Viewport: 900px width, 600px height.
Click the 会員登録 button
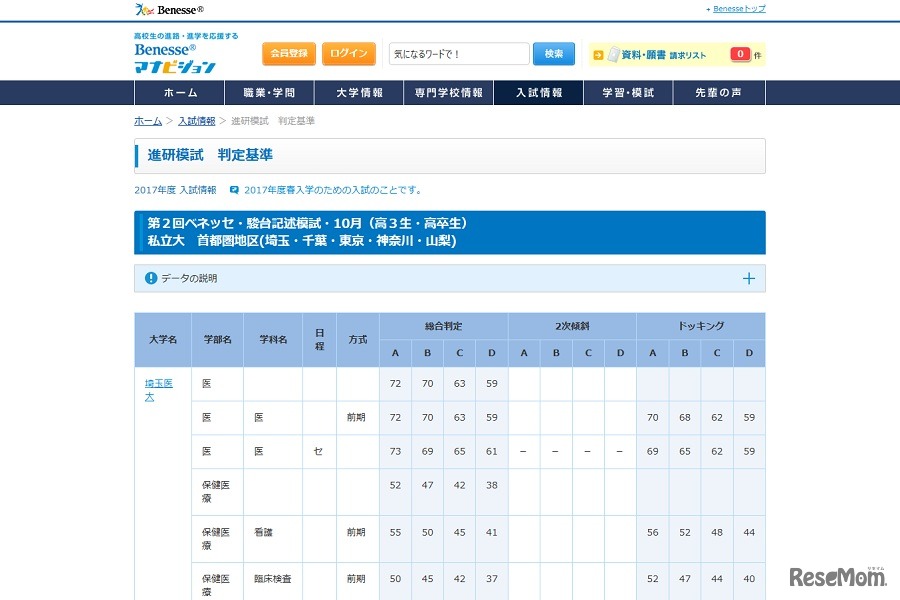289,53
